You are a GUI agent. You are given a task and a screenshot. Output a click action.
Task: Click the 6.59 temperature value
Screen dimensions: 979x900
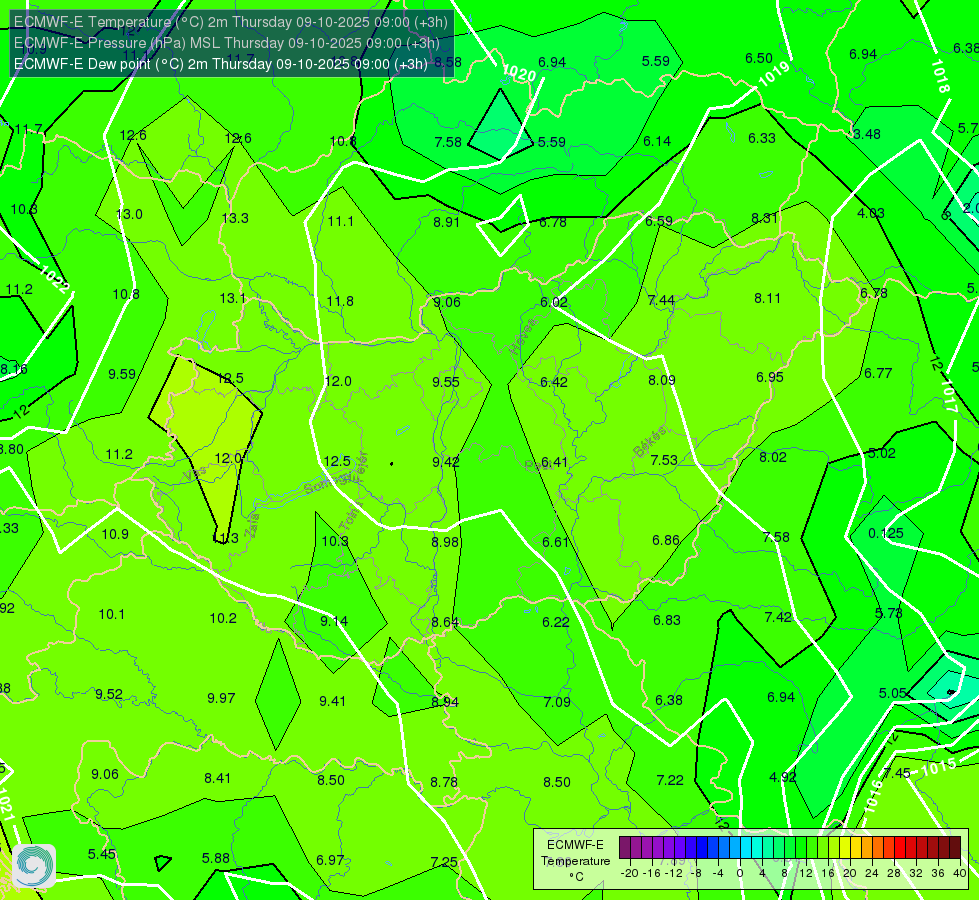659,221
